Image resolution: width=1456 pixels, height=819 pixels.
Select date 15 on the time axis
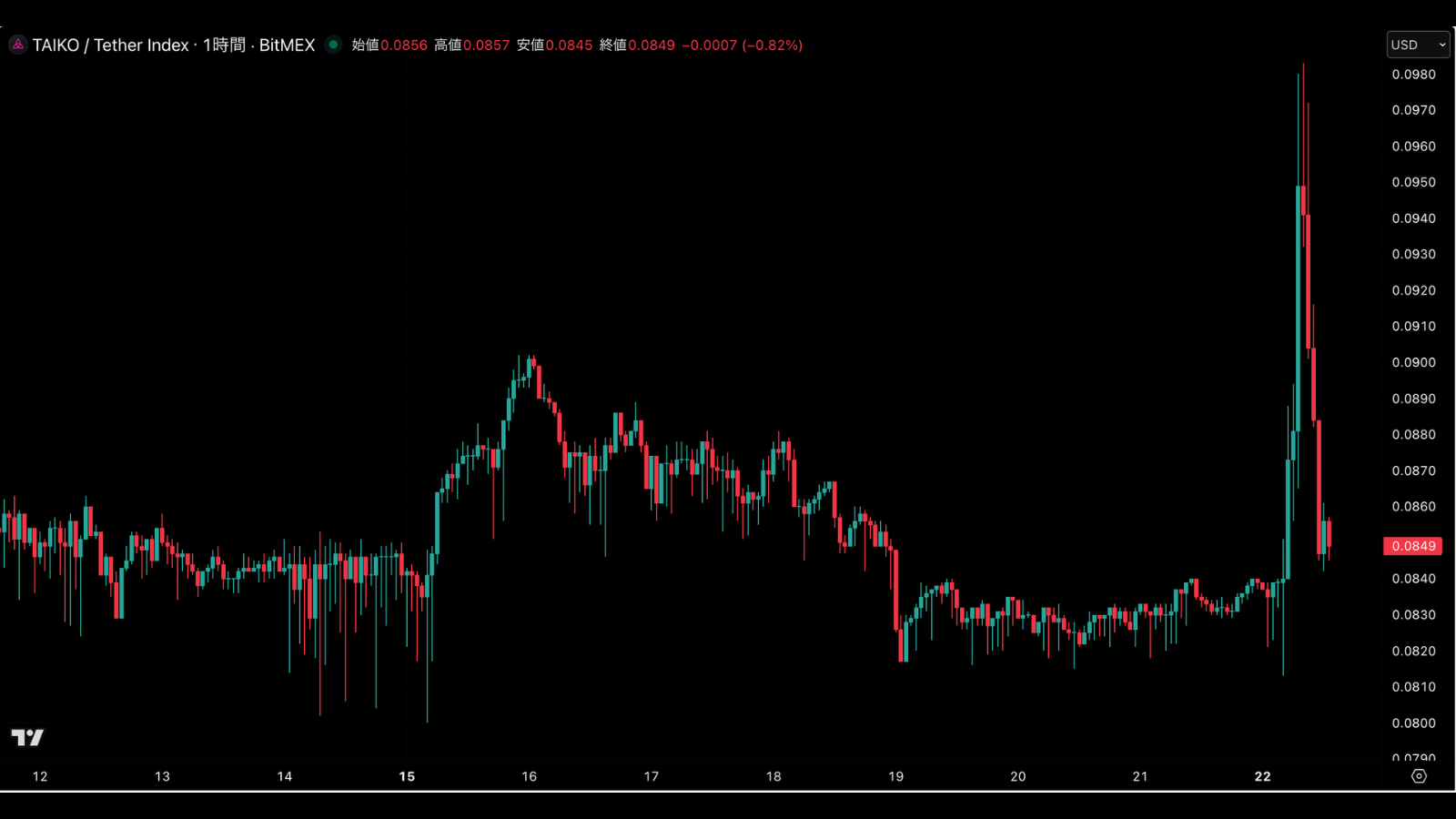[407, 776]
